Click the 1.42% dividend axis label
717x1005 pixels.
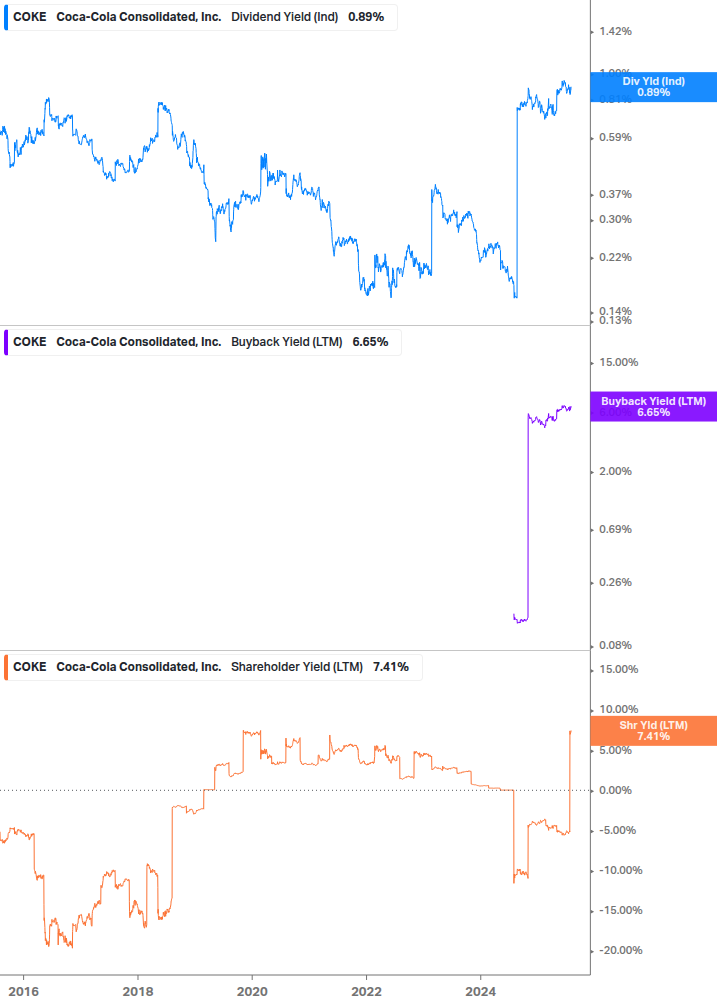coord(615,31)
